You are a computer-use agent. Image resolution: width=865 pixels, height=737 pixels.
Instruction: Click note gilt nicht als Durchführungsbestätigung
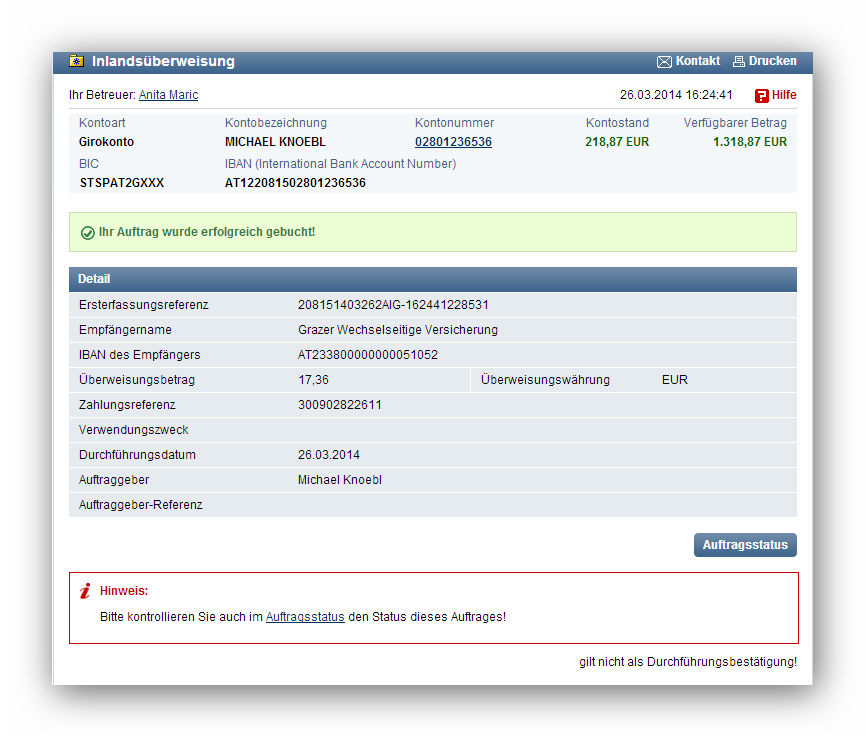click(688, 661)
